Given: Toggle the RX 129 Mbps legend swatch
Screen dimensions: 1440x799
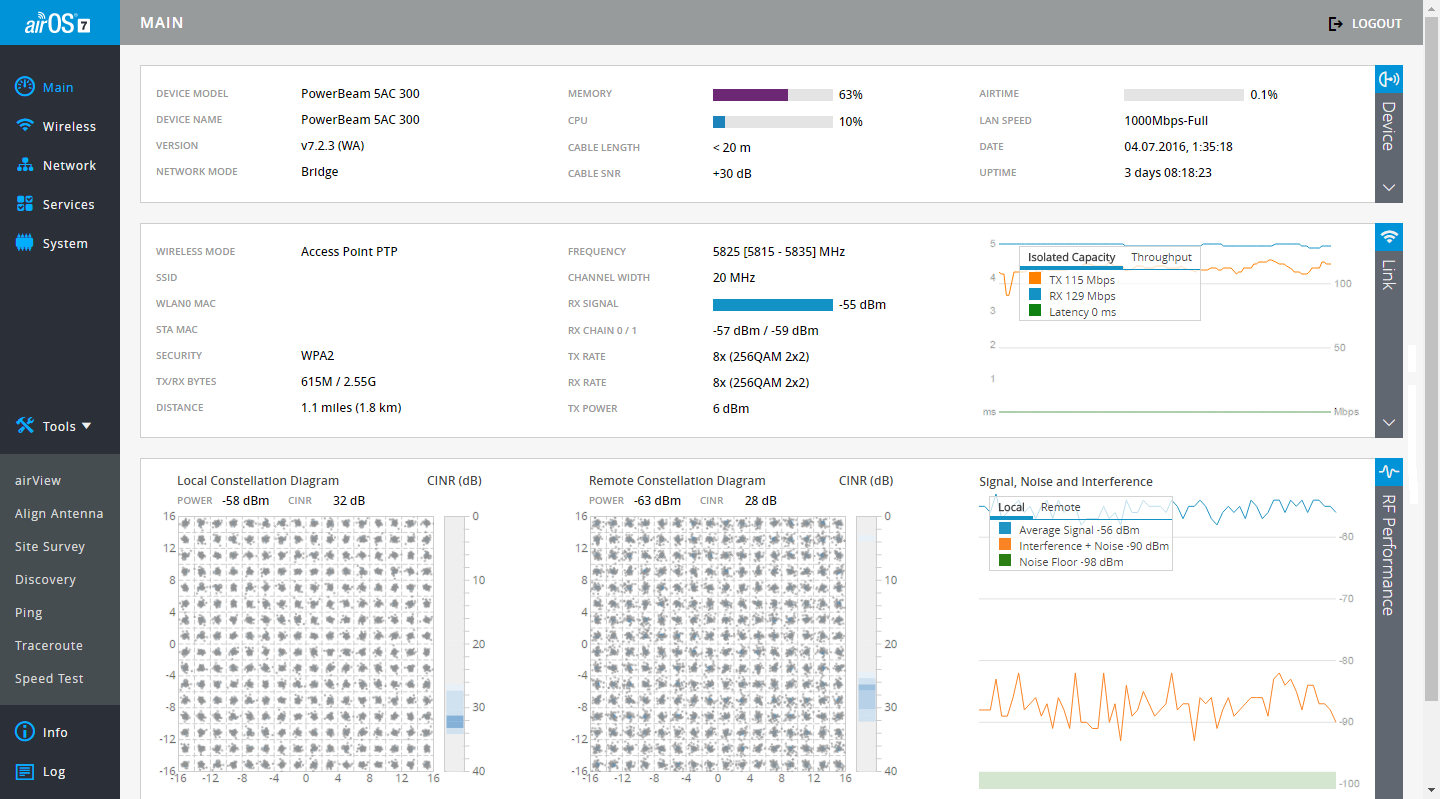Looking at the screenshot, I should (1035, 296).
